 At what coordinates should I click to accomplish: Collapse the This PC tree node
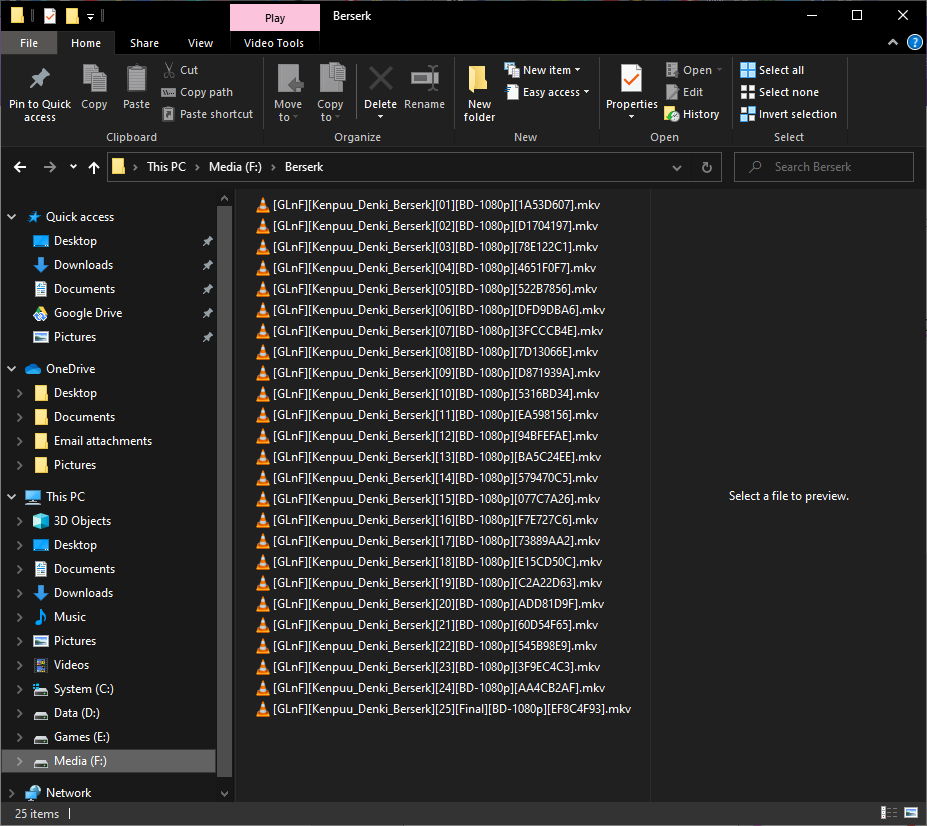pos(11,497)
